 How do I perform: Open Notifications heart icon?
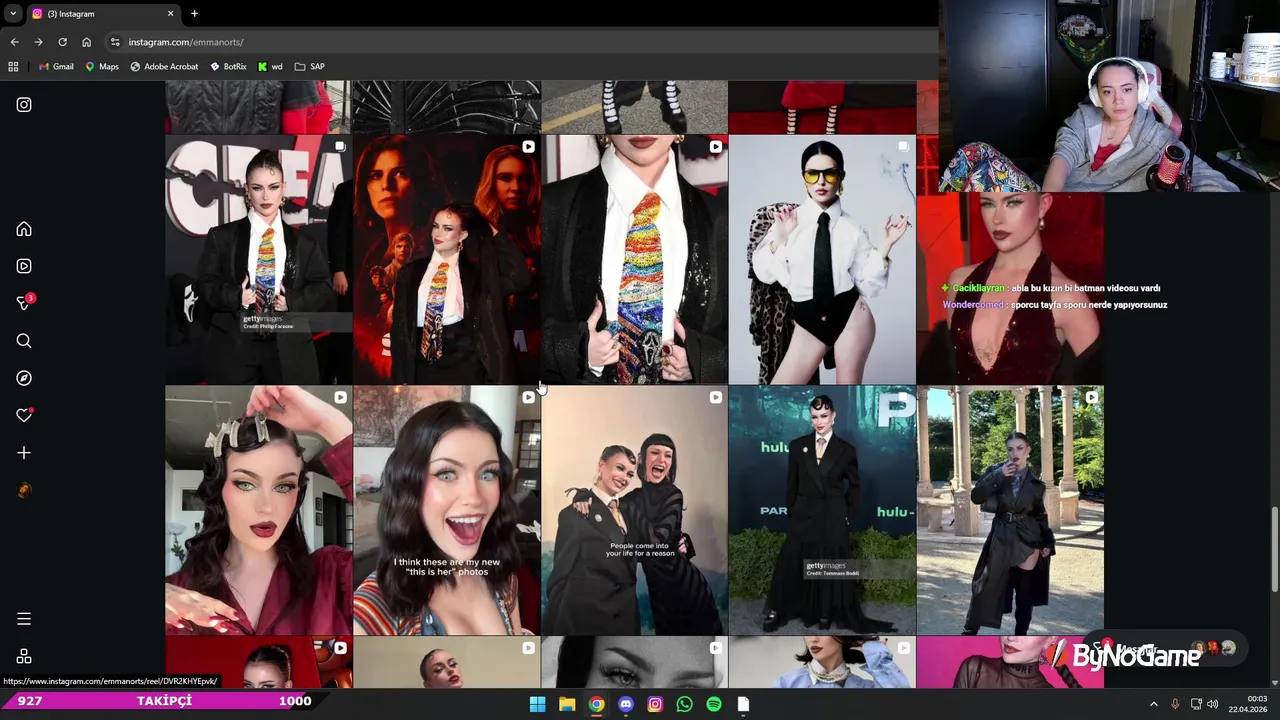coord(24,415)
